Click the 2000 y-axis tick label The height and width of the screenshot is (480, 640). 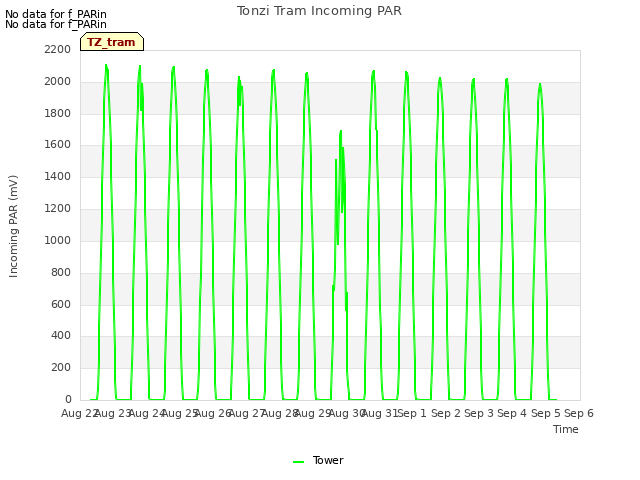click(58, 81)
